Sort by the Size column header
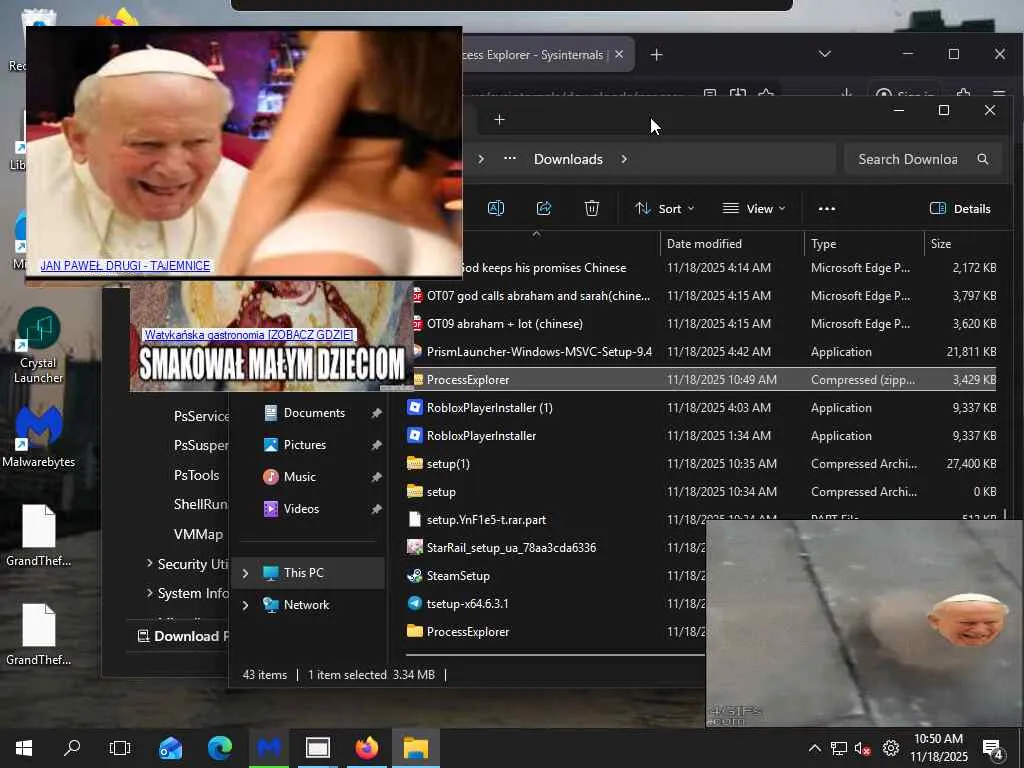 pos(963,244)
